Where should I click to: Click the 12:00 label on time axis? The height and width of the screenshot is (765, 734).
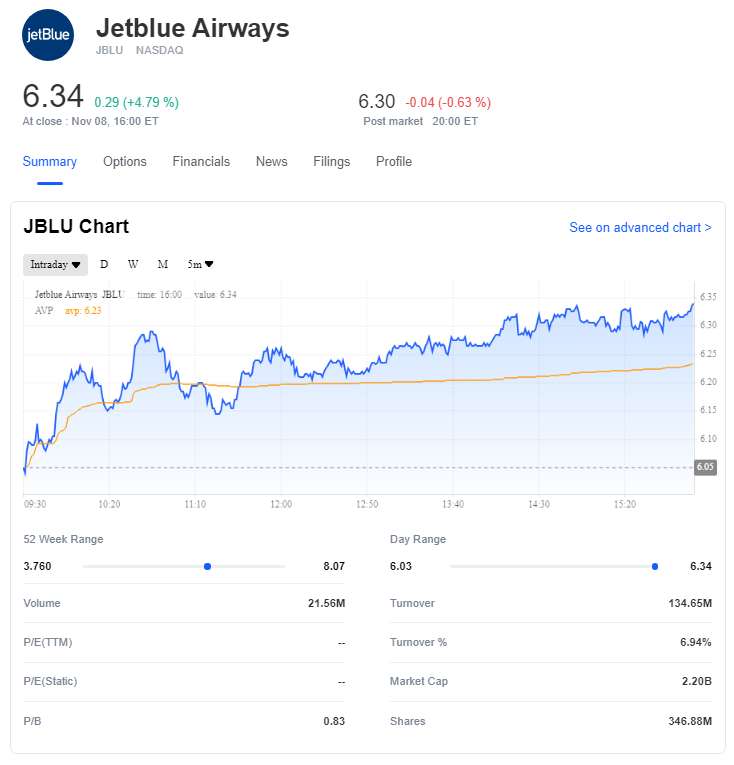click(281, 505)
